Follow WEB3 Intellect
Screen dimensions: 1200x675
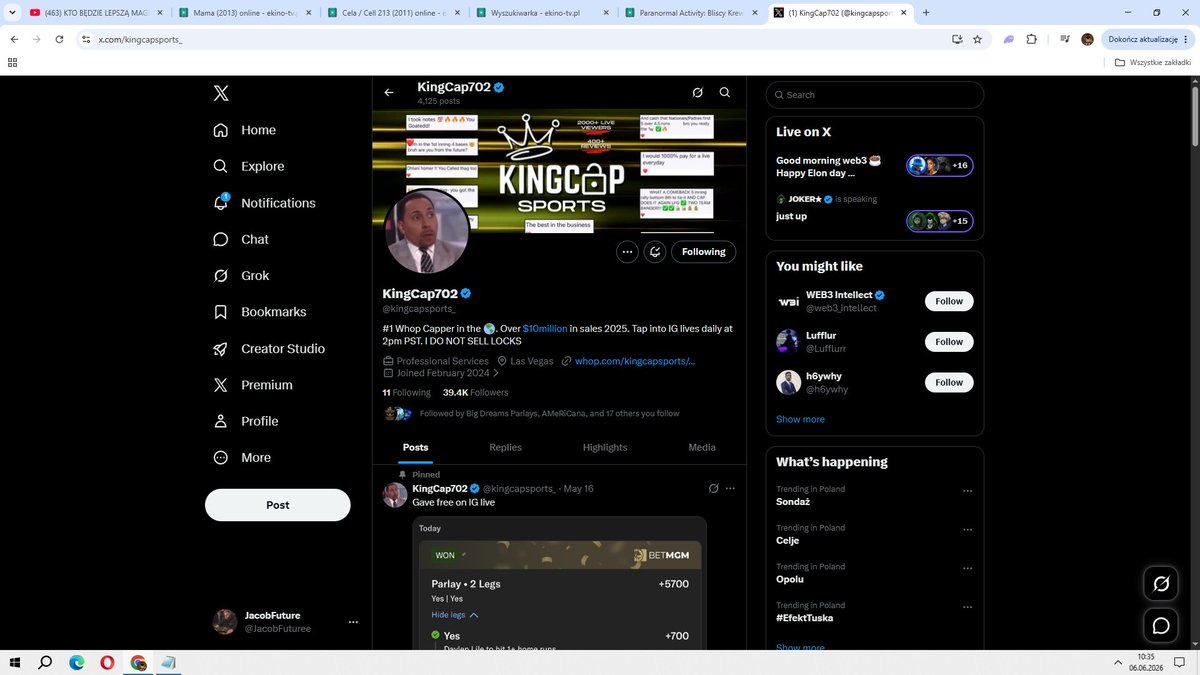pos(949,301)
